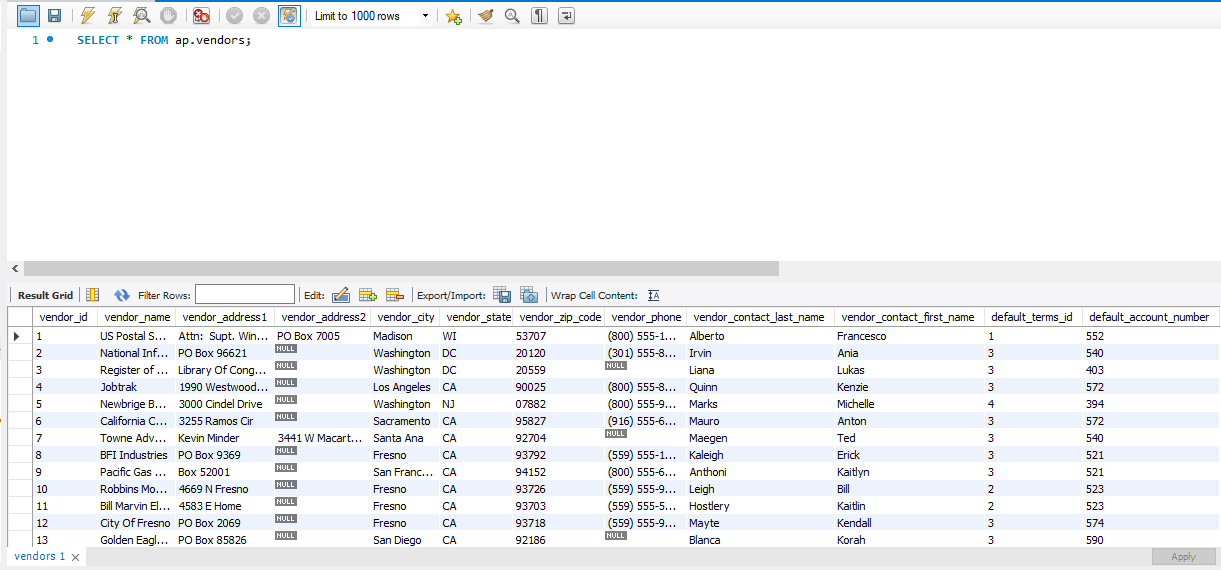
Task: Select cell 'Los Angeles'
Action: (x=405, y=387)
